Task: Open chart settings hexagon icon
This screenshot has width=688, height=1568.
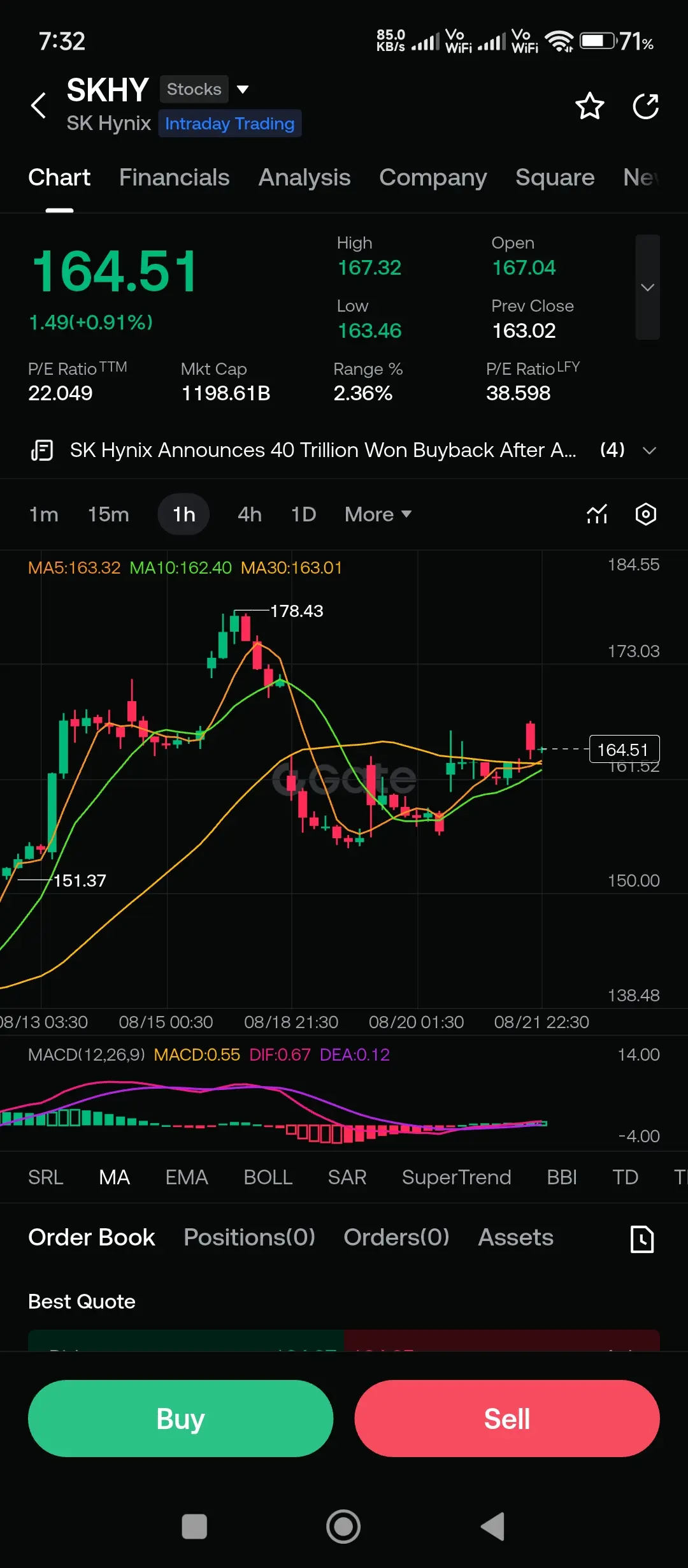Action: [x=646, y=514]
